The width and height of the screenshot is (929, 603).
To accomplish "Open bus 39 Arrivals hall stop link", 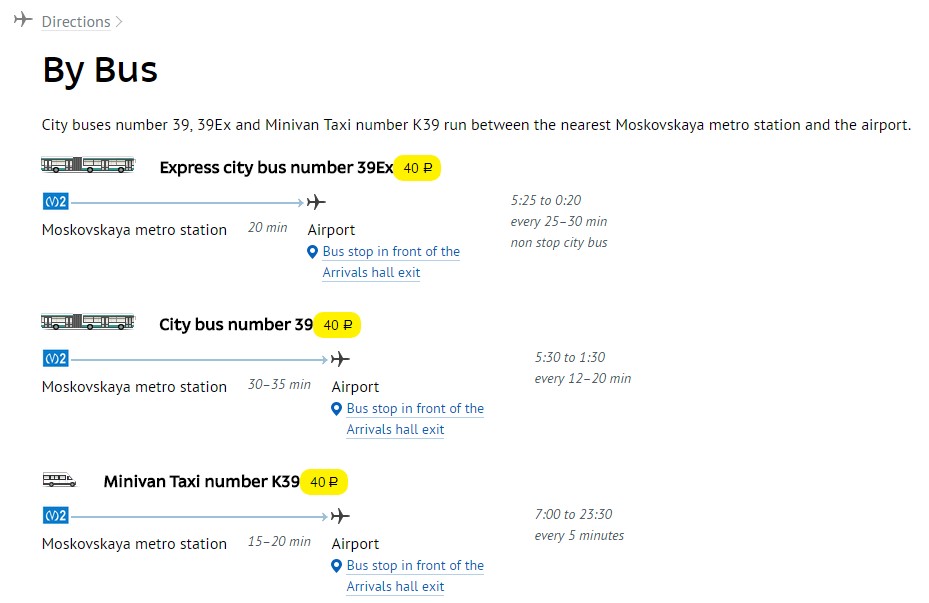I will point(415,419).
